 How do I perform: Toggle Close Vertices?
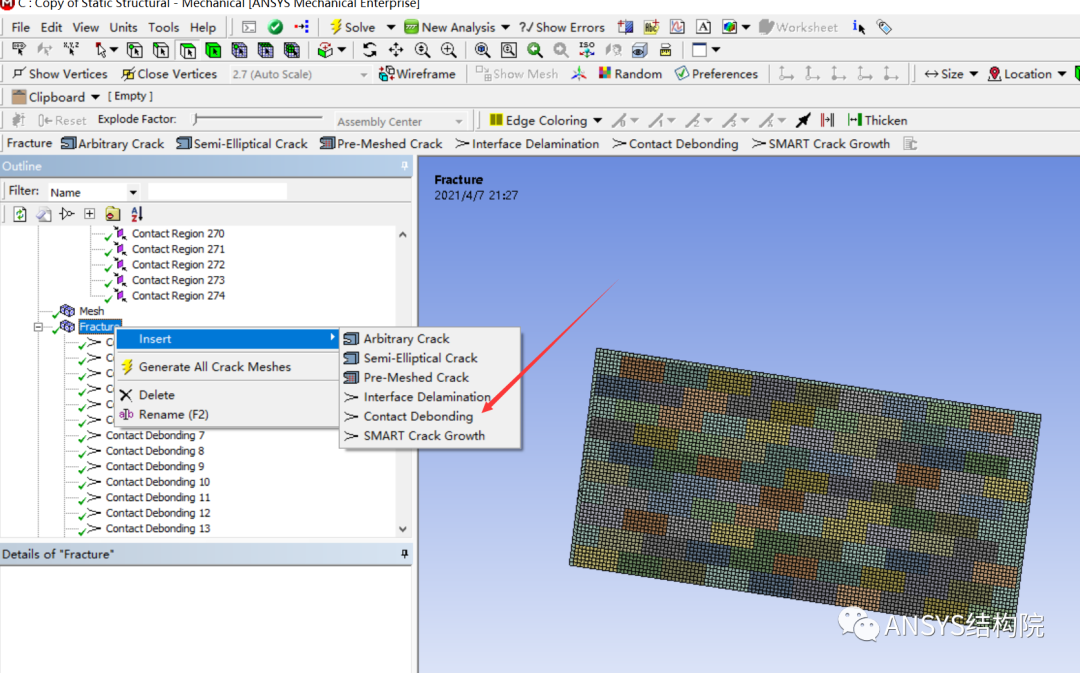169,74
